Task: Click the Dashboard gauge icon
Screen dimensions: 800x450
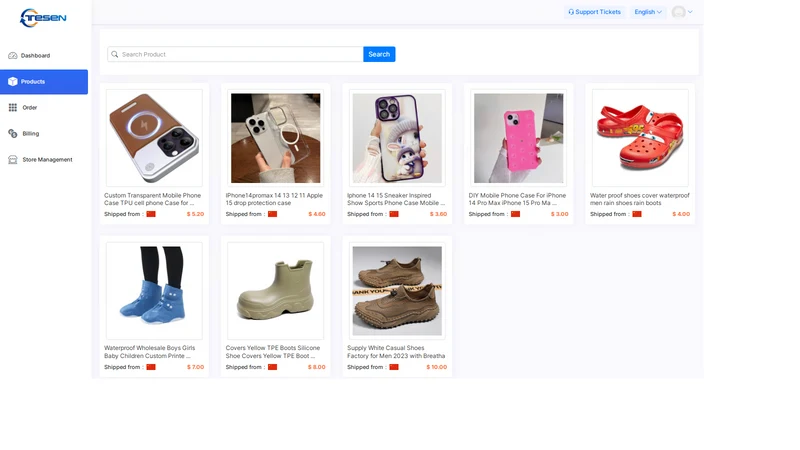Action: coord(13,56)
